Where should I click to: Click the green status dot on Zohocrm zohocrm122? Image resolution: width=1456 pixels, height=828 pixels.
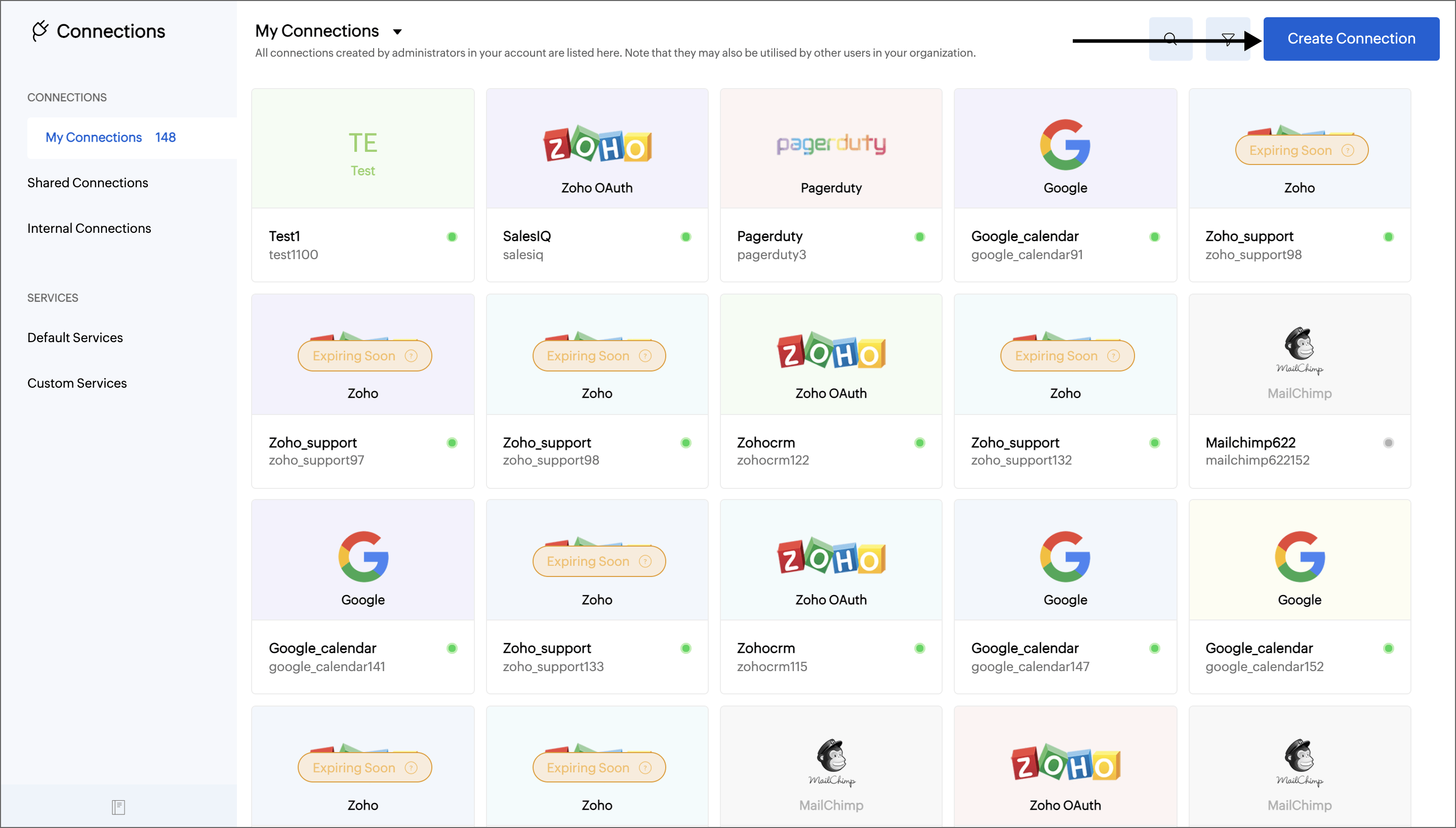(x=920, y=442)
